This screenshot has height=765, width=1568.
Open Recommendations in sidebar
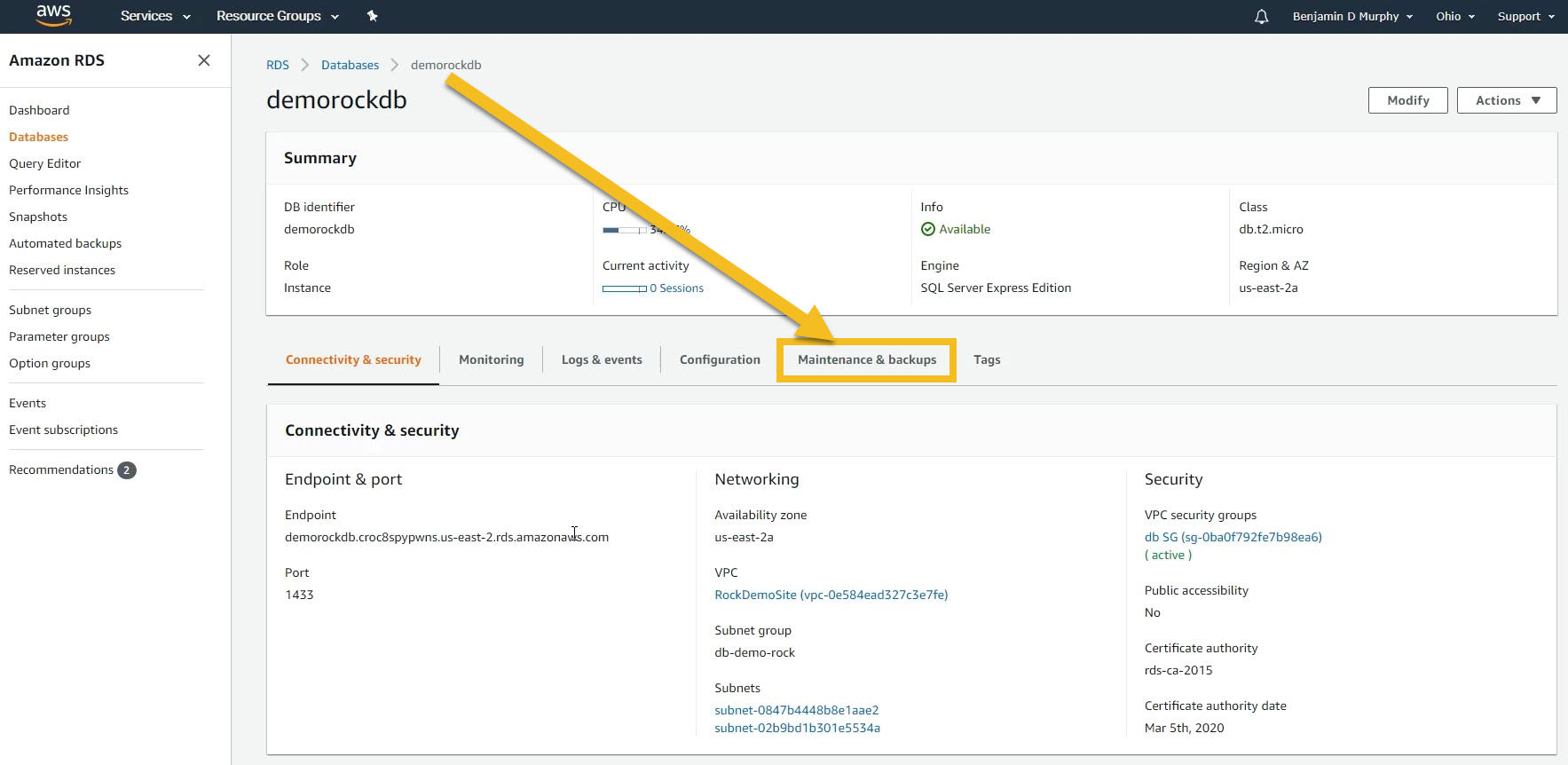(61, 469)
